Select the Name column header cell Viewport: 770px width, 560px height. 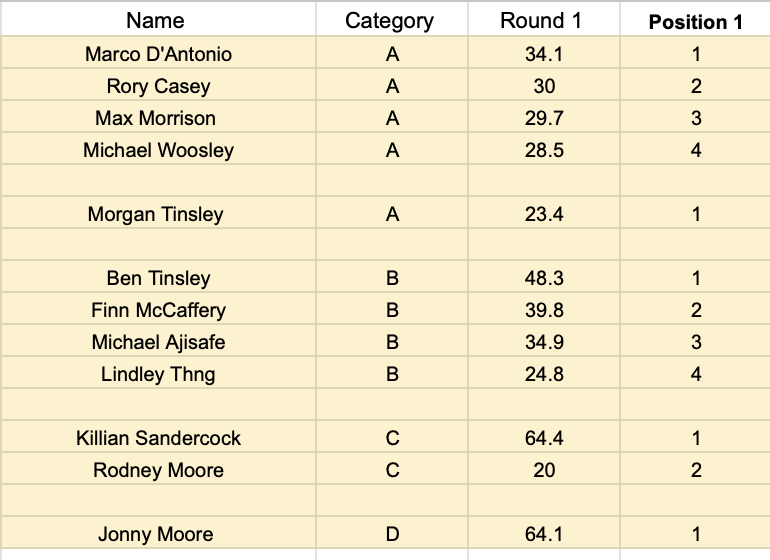pyautogui.click(x=158, y=20)
